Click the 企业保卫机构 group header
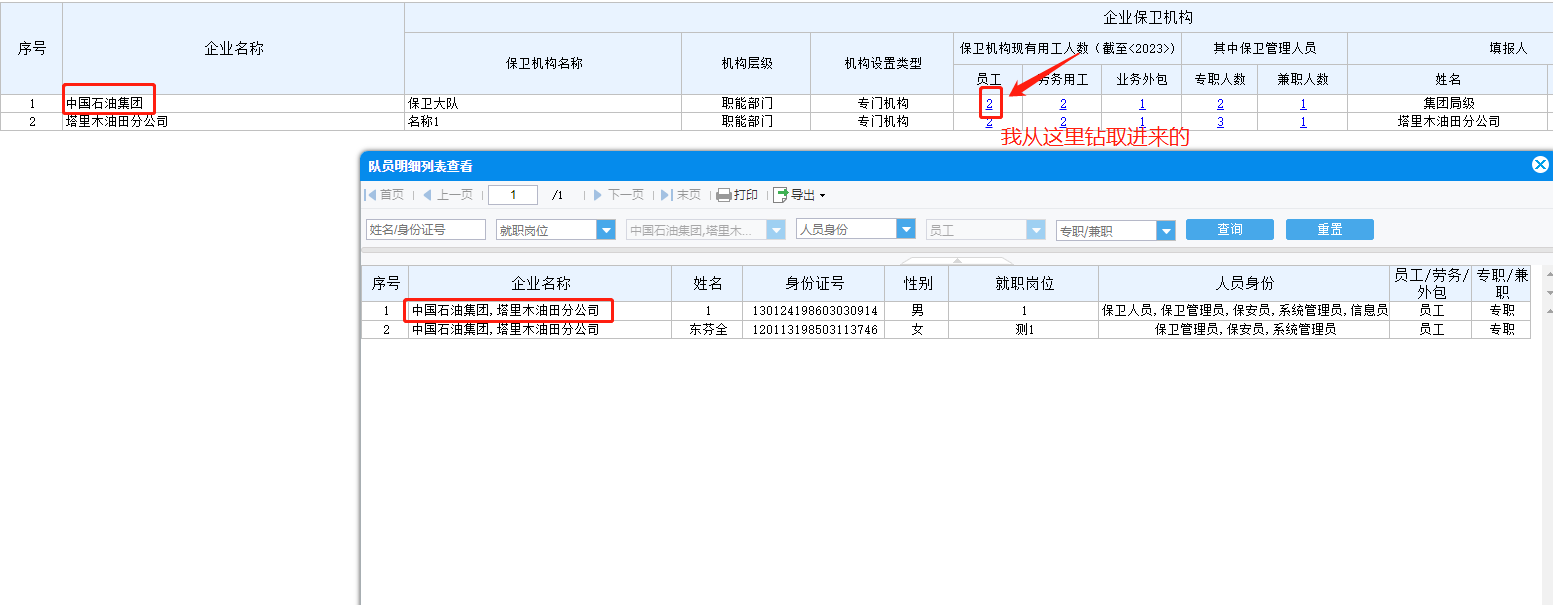Image resolution: width=1553 pixels, height=605 pixels. 1147,18
